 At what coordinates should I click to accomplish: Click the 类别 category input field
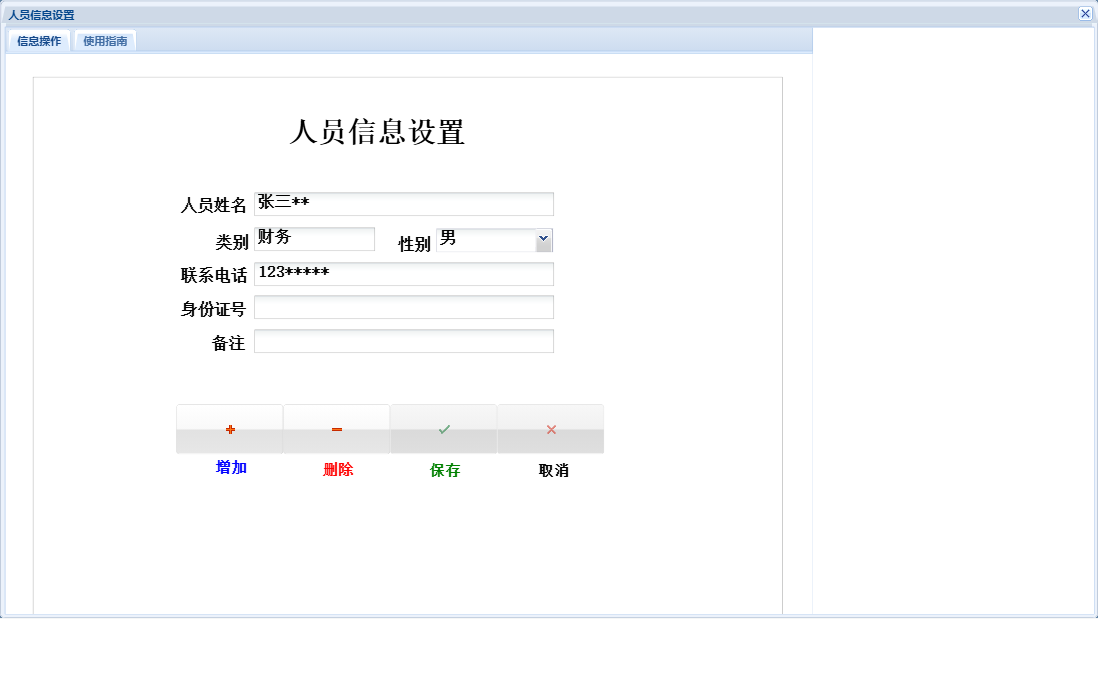point(315,238)
